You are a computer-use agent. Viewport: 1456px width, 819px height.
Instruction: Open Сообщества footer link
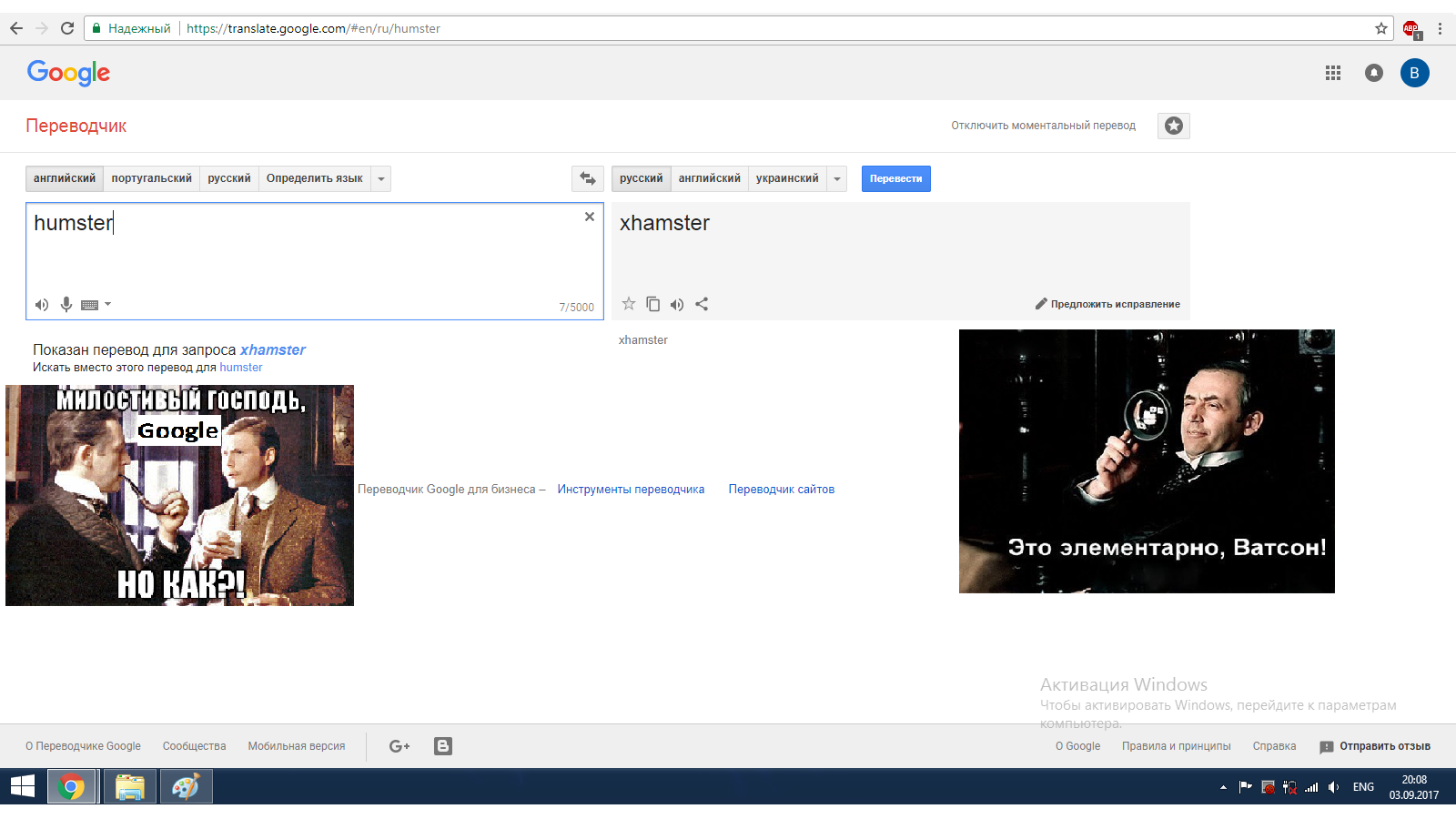click(x=194, y=746)
